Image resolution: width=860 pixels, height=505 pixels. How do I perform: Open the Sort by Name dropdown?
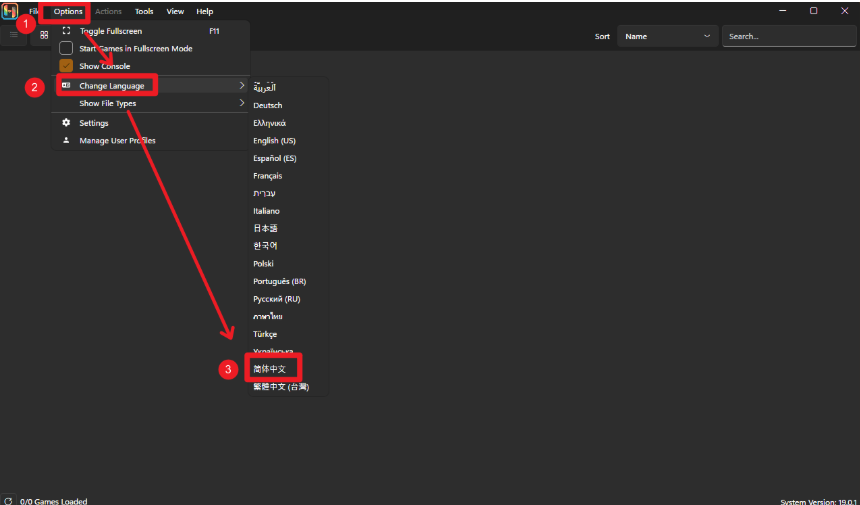667,36
